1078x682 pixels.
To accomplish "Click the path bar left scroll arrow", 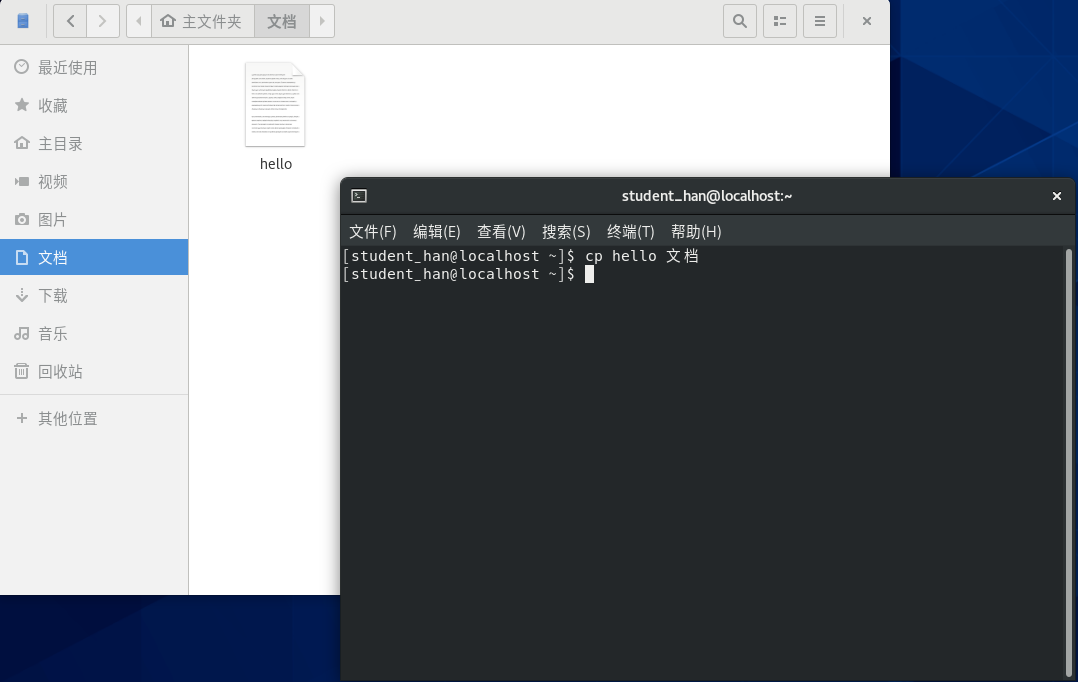I will 139,21.
